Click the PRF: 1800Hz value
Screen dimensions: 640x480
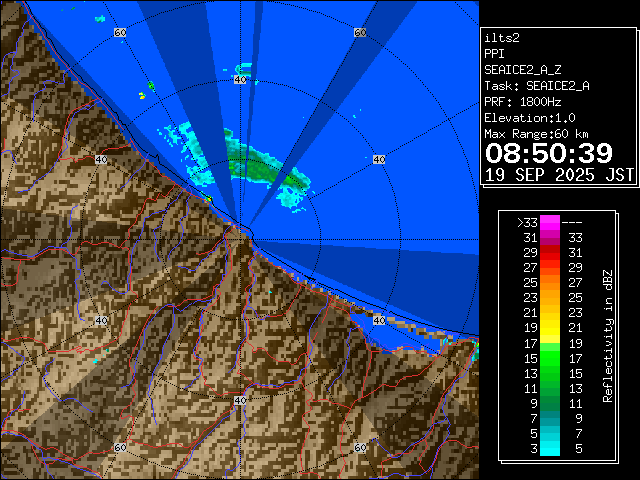(525, 101)
